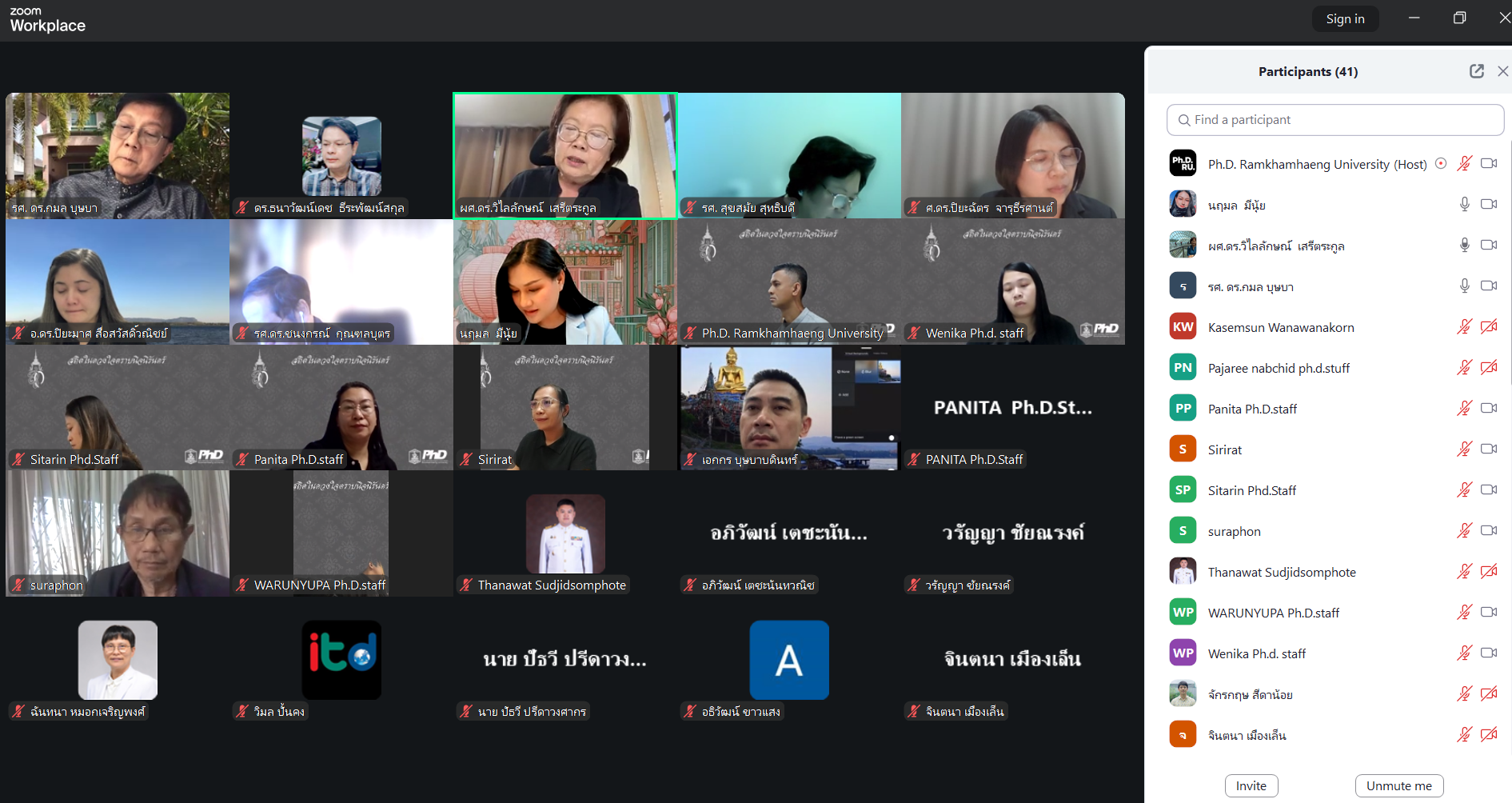The width and height of the screenshot is (1512, 803).
Task: Click camera icon for Panita Ph.D.staff
Action: pyautogui.click(x=1488, y=408)
